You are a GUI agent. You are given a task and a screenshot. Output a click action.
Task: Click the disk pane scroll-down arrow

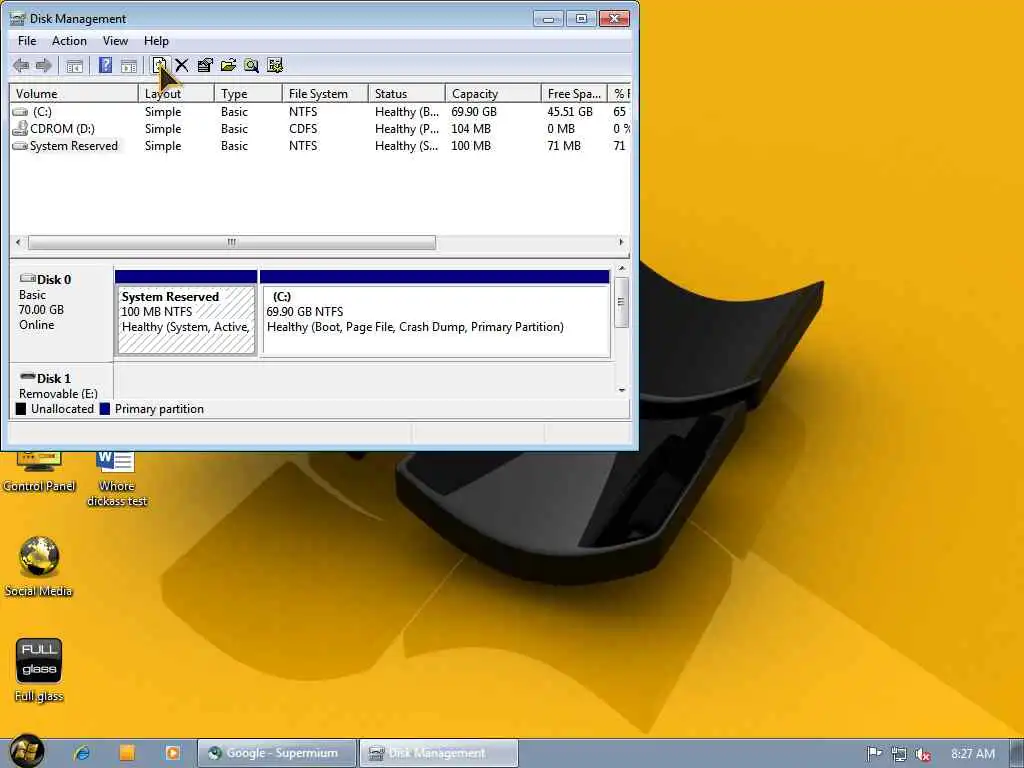(622, 390)
